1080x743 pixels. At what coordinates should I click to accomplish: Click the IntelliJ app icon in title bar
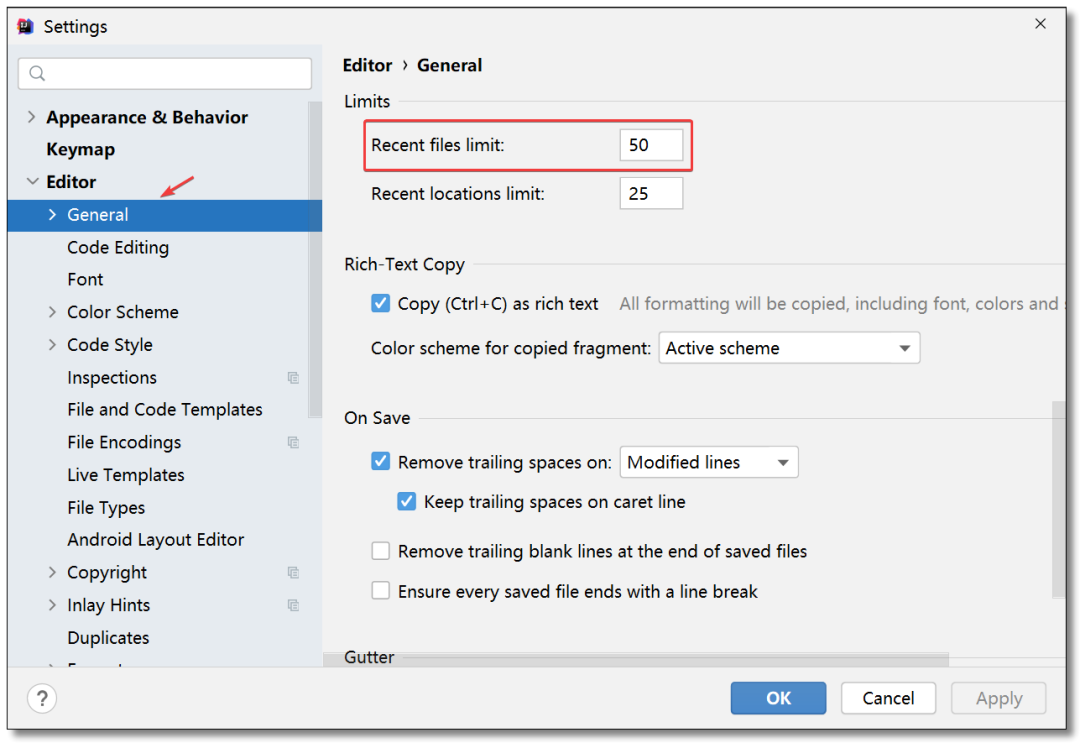pyautogui.click(x=25, y=26)
